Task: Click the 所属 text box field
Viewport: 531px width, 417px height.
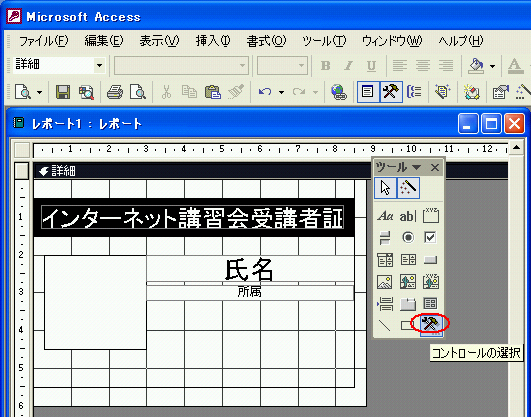Action: tap(250, 292)
